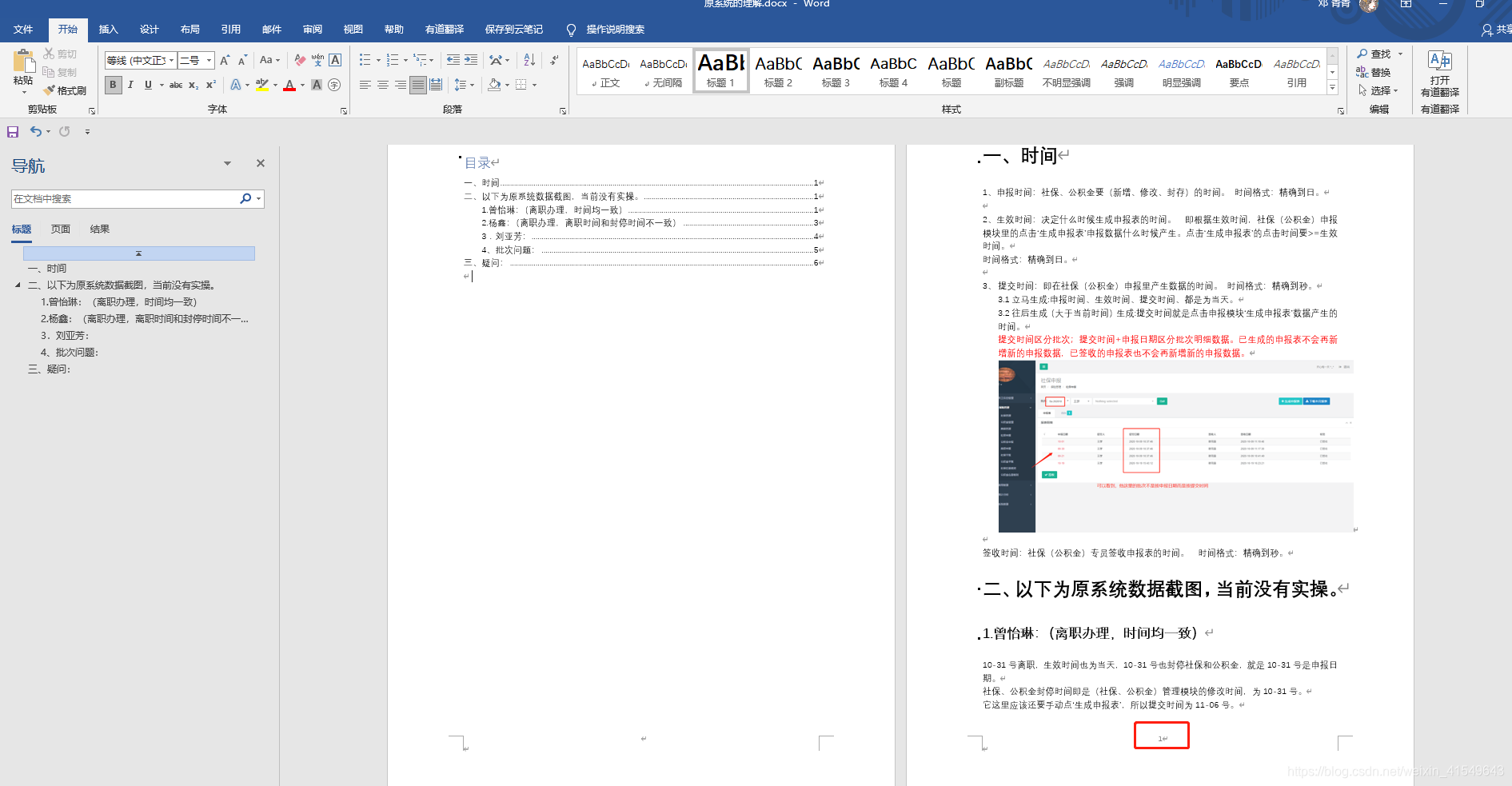The image size is (1512, 786).
Task: Apply strikethrough (abc) formatting
Action: [x=176, y=85]
